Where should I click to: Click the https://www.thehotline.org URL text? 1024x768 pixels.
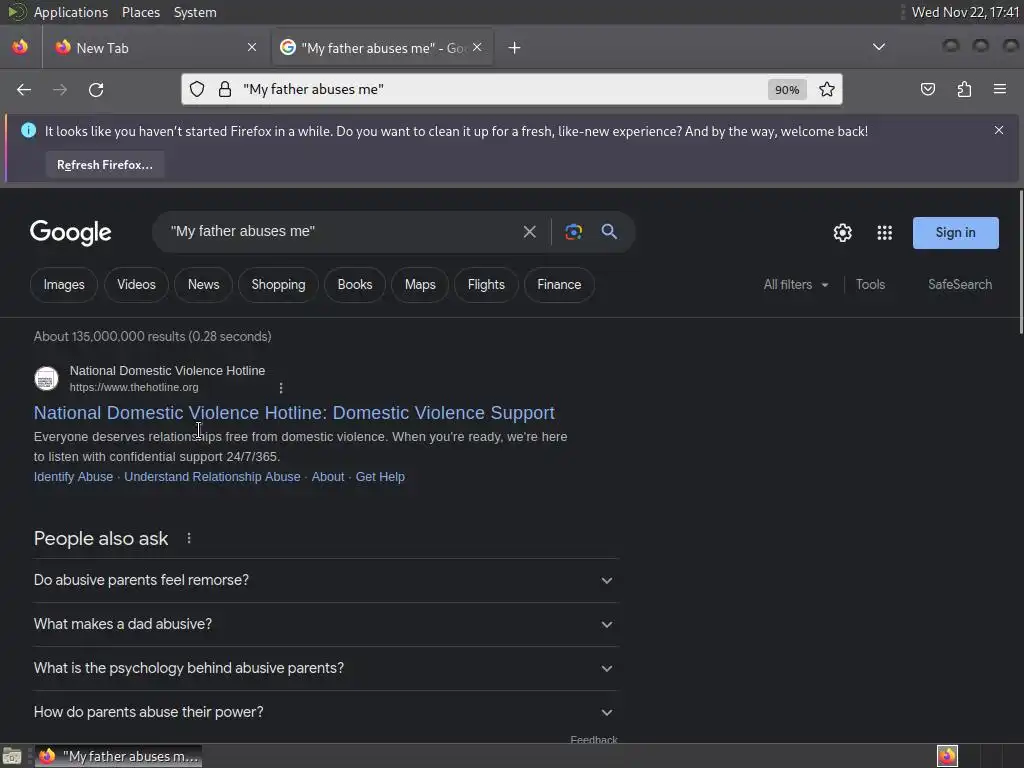[134, 387]
